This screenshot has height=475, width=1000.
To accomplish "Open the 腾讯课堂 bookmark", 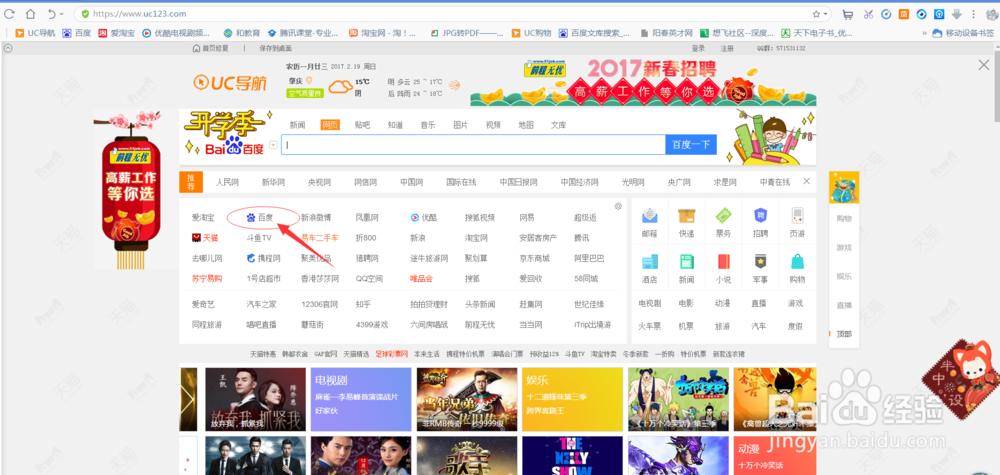I will 303,33.
